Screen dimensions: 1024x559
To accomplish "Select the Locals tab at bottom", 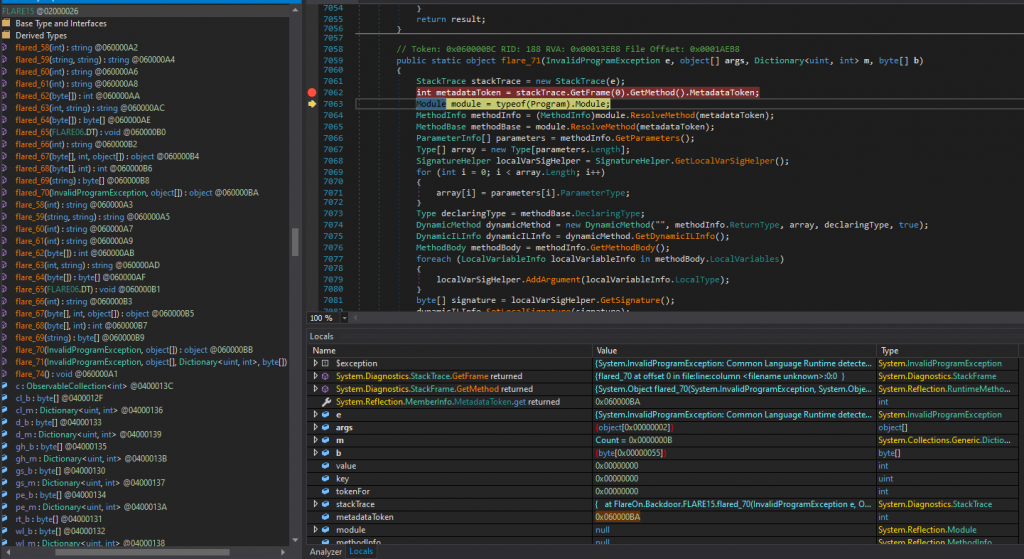I will pyautogui.click(x=361, y=551).
